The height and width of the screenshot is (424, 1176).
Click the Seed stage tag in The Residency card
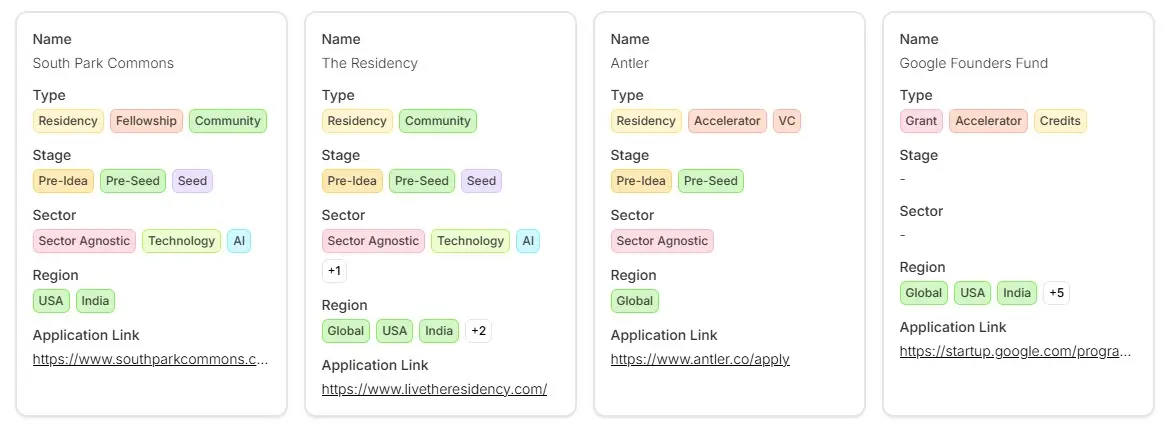click(482, 181)
